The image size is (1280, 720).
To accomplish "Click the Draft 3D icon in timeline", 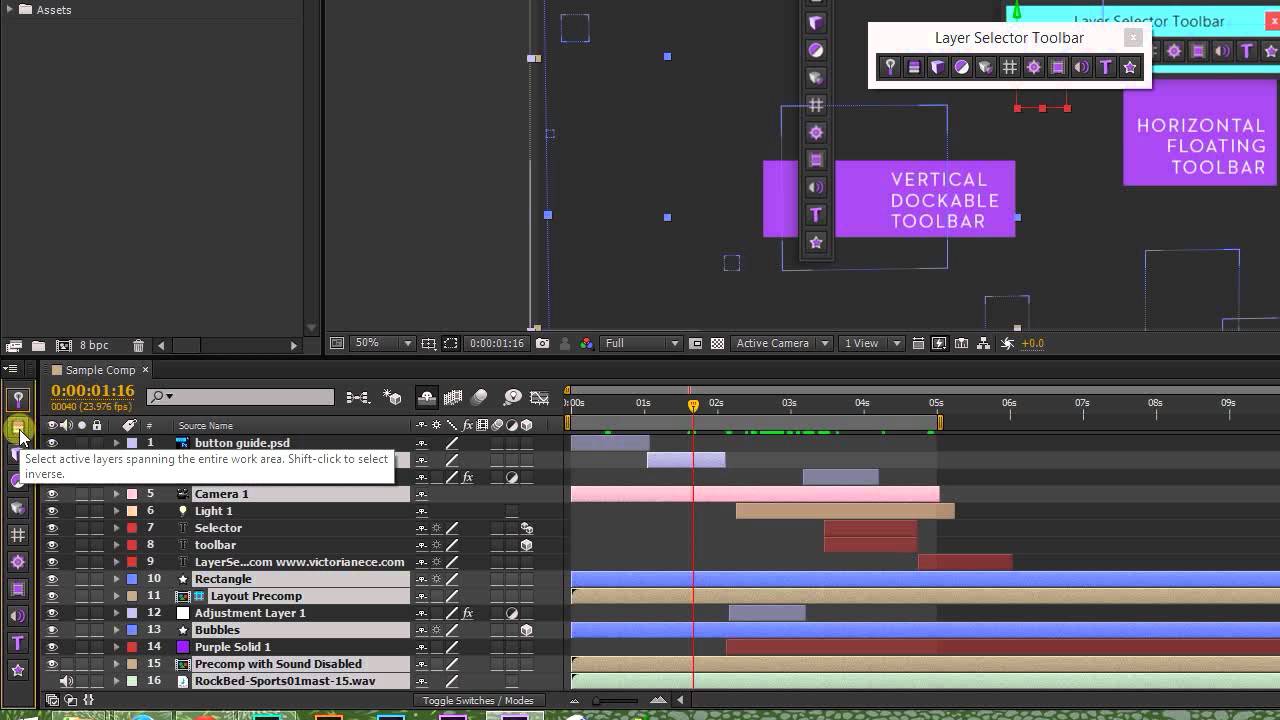I will point(393,397).
